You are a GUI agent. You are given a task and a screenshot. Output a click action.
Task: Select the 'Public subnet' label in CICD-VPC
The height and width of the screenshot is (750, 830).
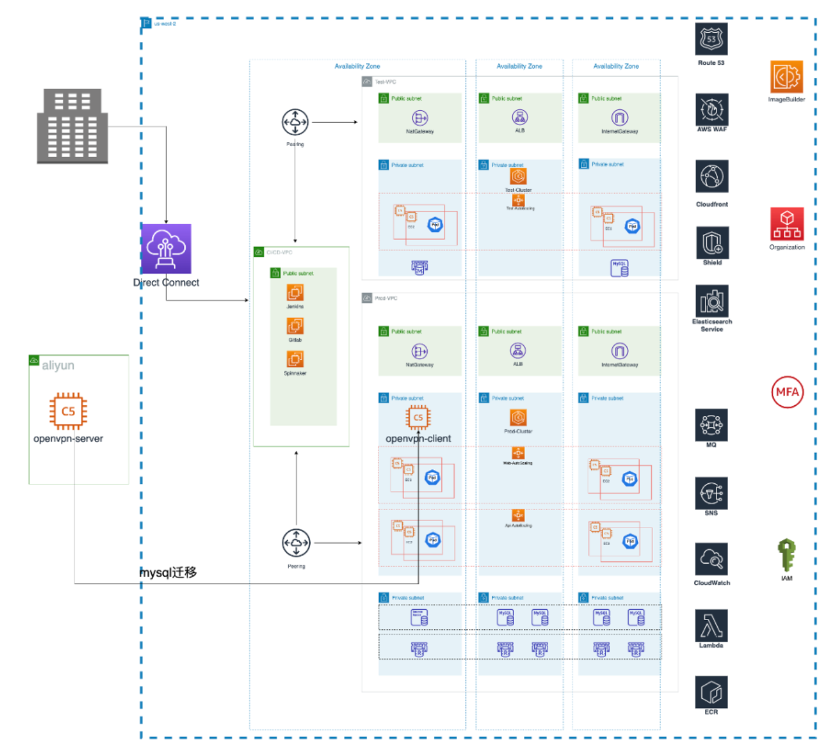coord(298,274)
